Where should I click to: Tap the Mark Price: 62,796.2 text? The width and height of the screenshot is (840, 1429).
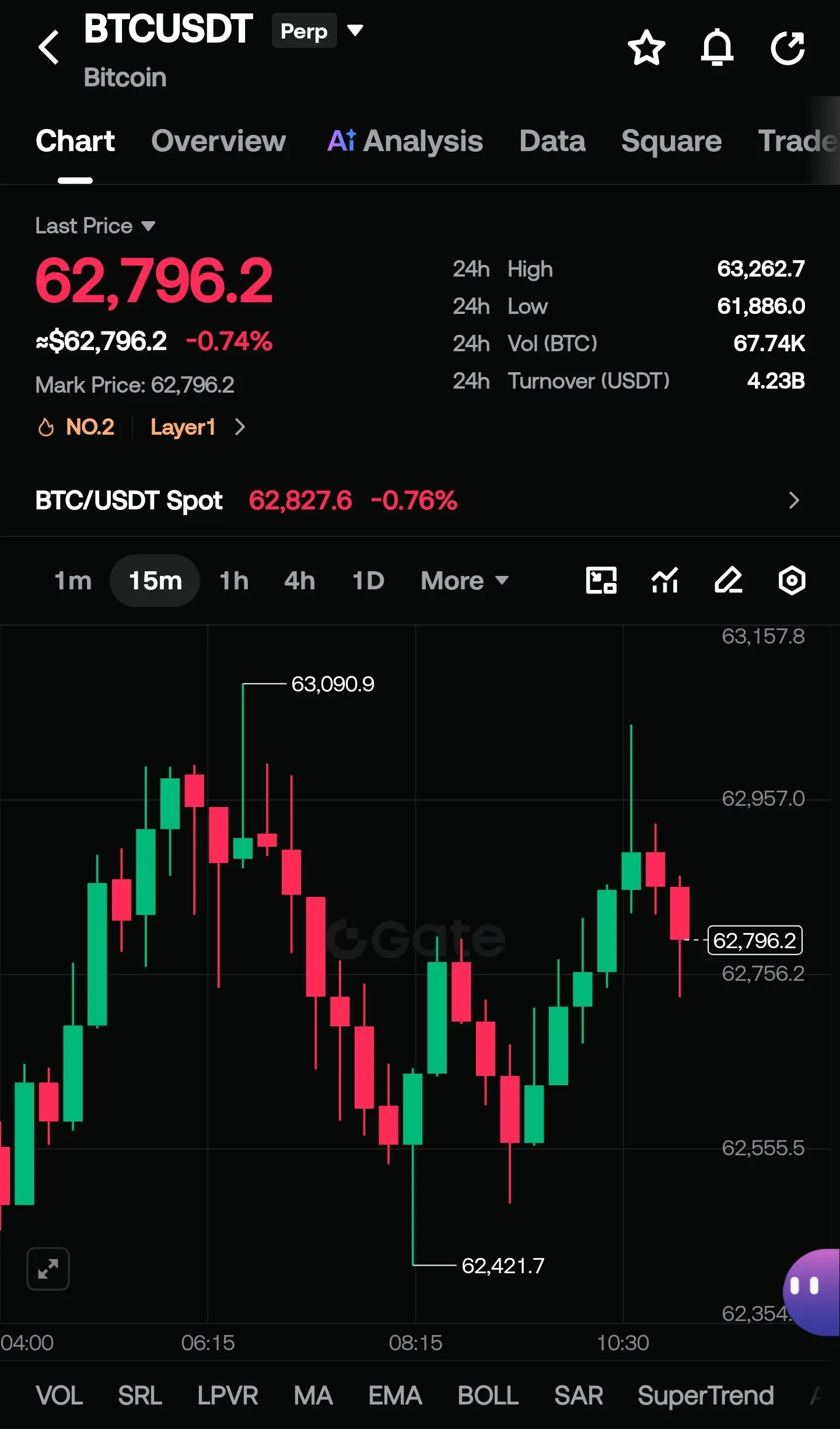point(135,385)
